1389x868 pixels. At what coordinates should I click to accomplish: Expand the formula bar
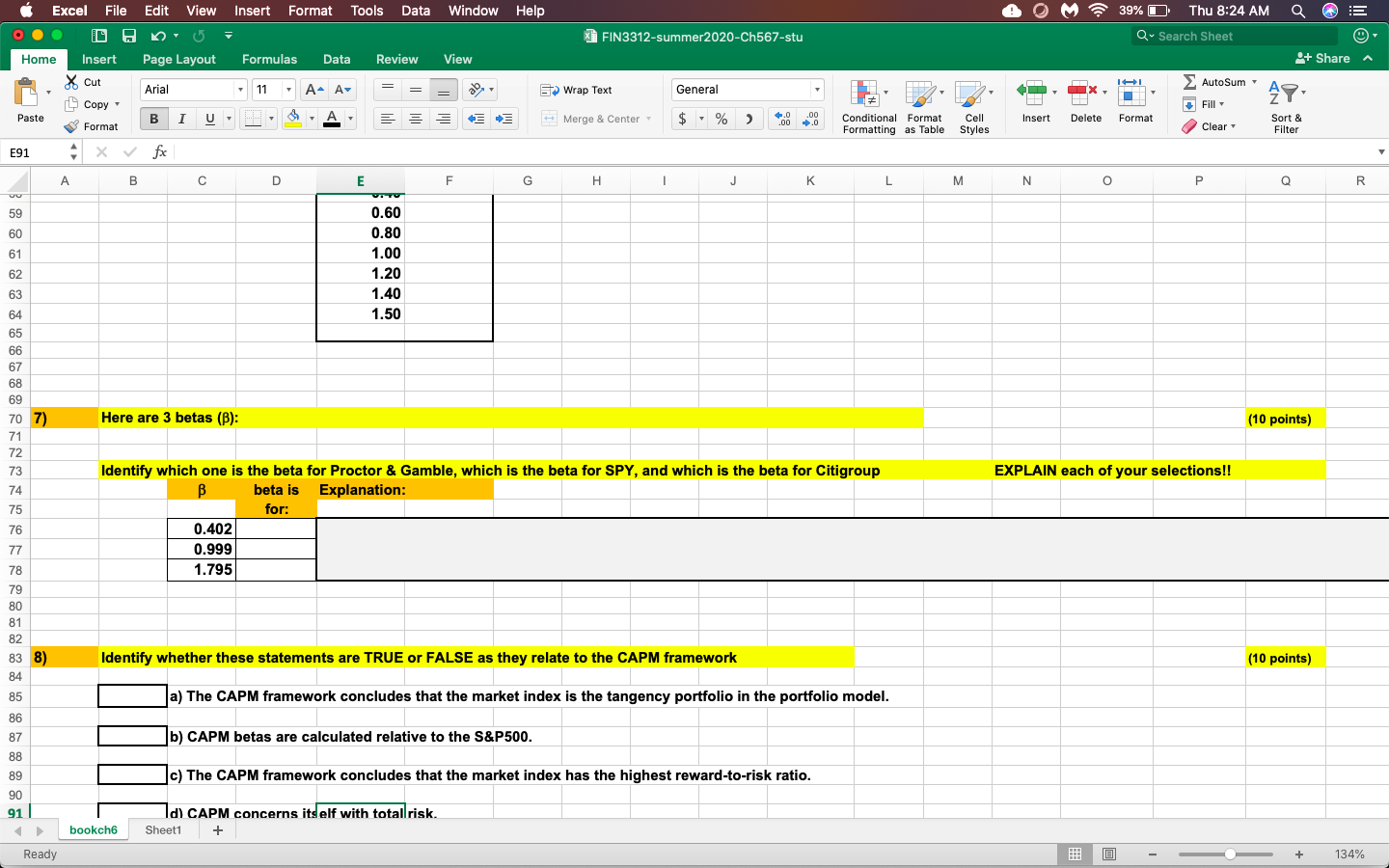pos(1381,152)
